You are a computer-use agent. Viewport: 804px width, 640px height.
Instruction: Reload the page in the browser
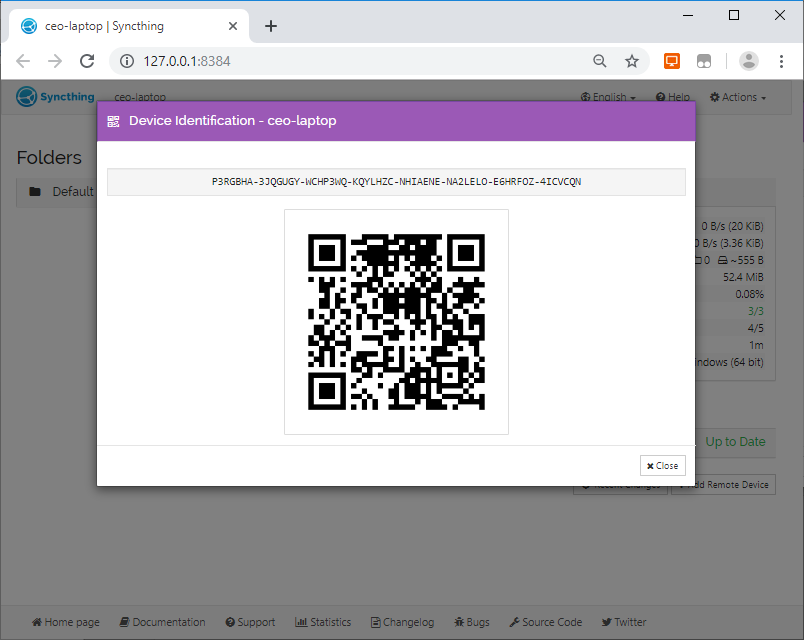87,61
